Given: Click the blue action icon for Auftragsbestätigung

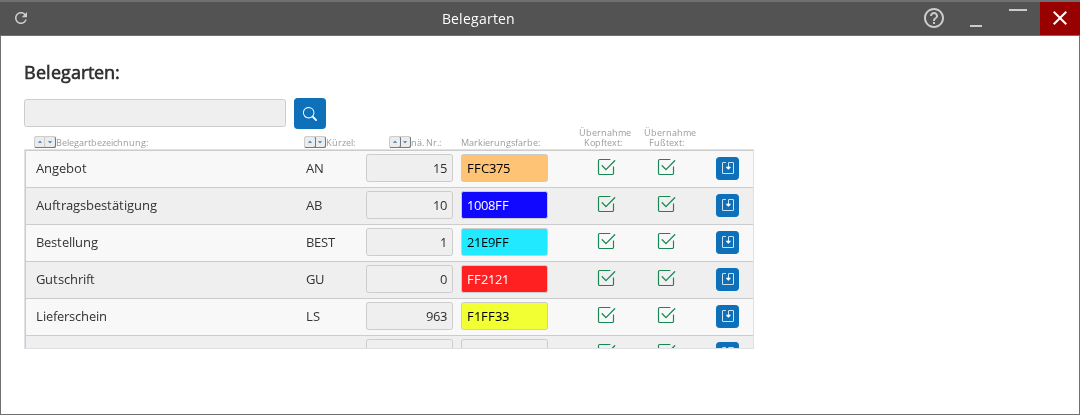Looking at the screenshot, I should tap(727, 206).
